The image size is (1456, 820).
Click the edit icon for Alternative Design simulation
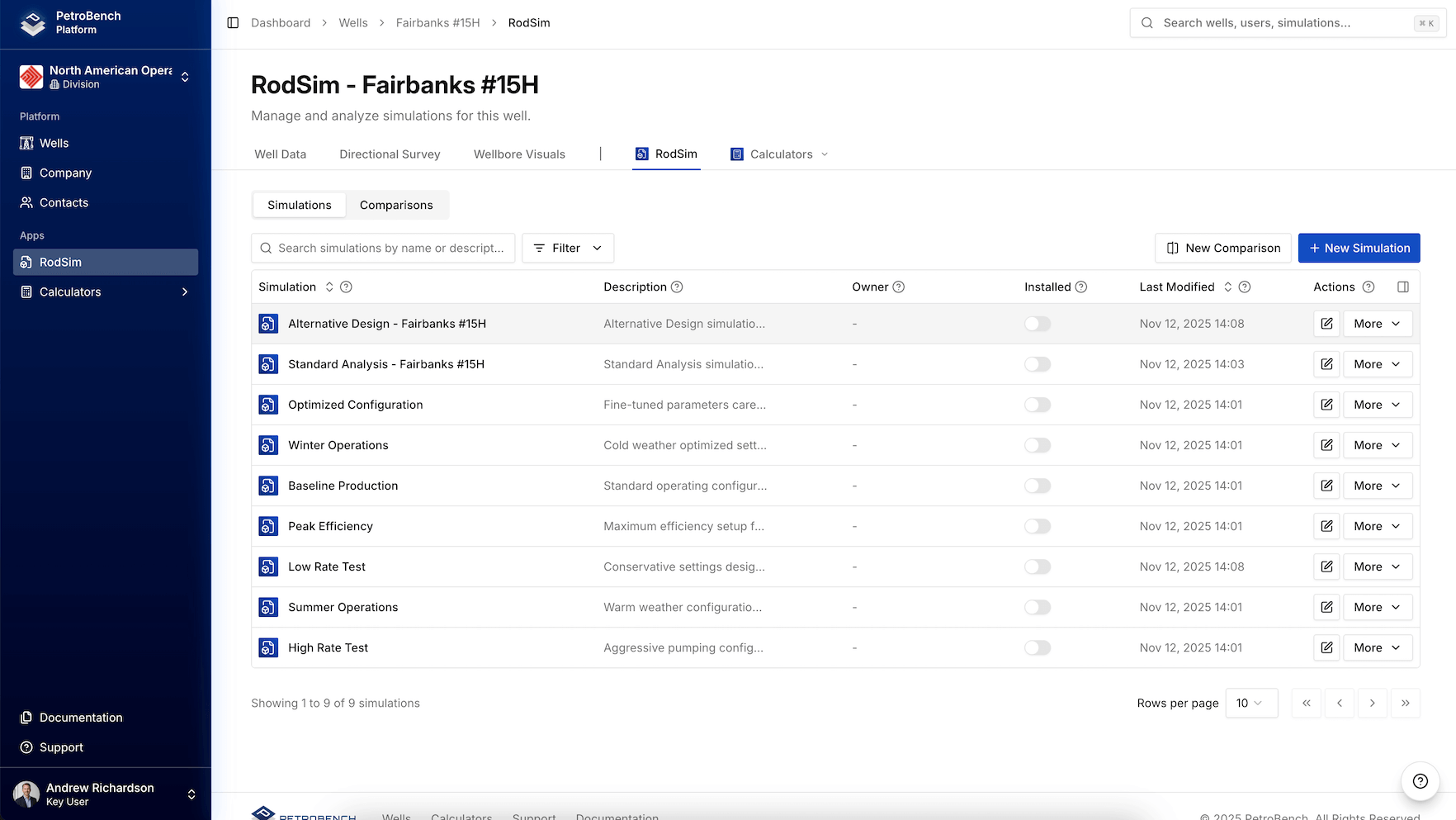click(1326, 324)
